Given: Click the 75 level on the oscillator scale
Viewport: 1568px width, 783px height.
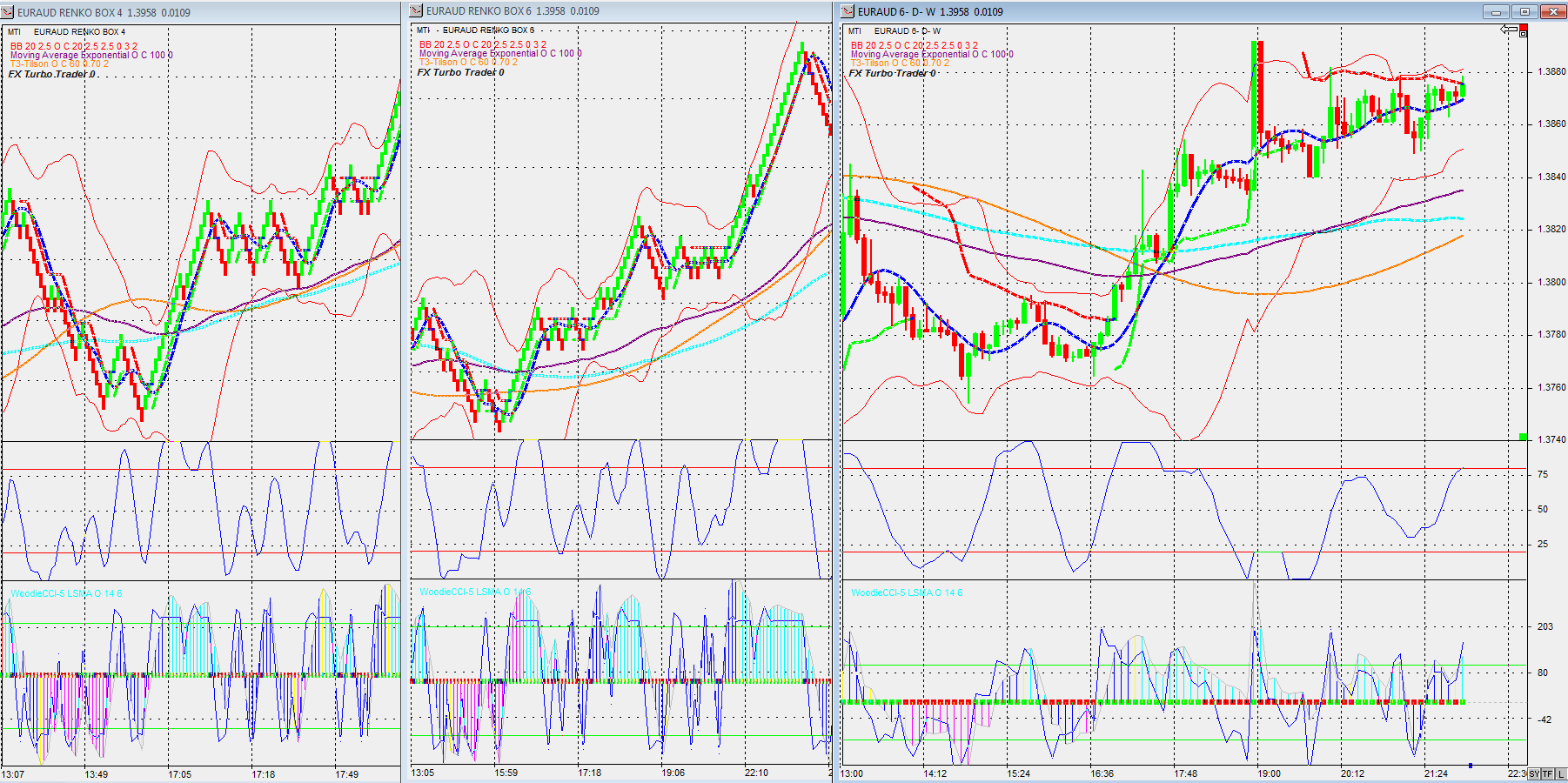Looking at the screenshot, I should pyautogui.click(x=1543, y=474).
